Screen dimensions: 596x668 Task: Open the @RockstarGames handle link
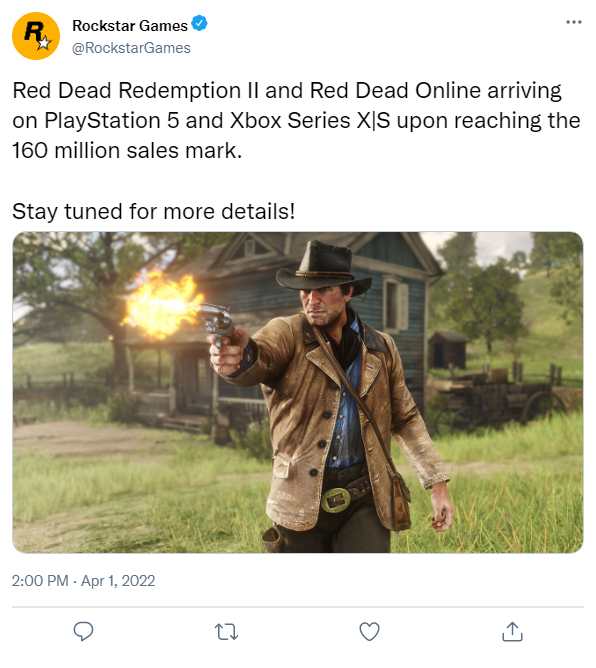[131, 48]
